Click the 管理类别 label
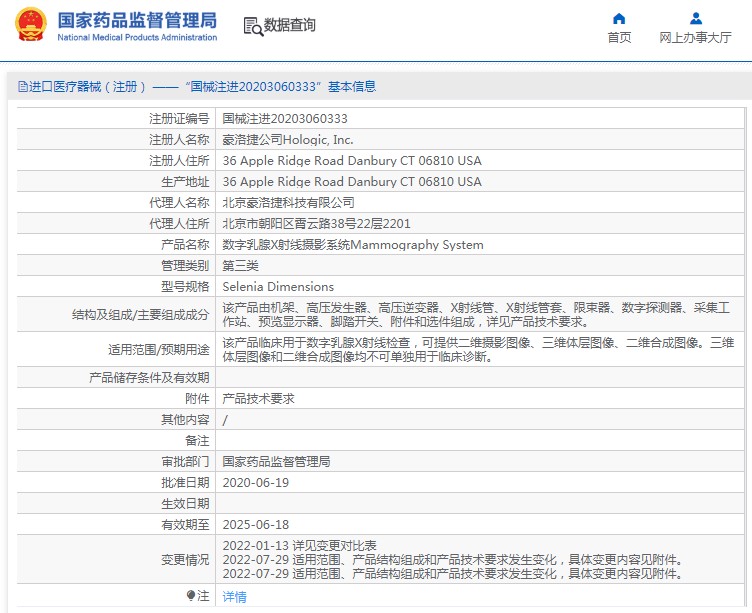Screen dimensions: 752x613 (x=185, y=266)
